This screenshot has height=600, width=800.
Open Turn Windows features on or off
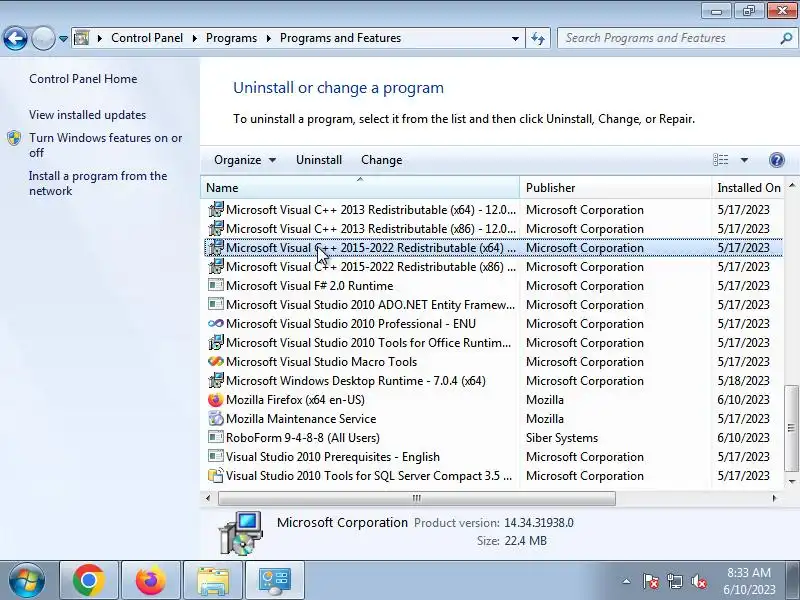coord(106,145)
